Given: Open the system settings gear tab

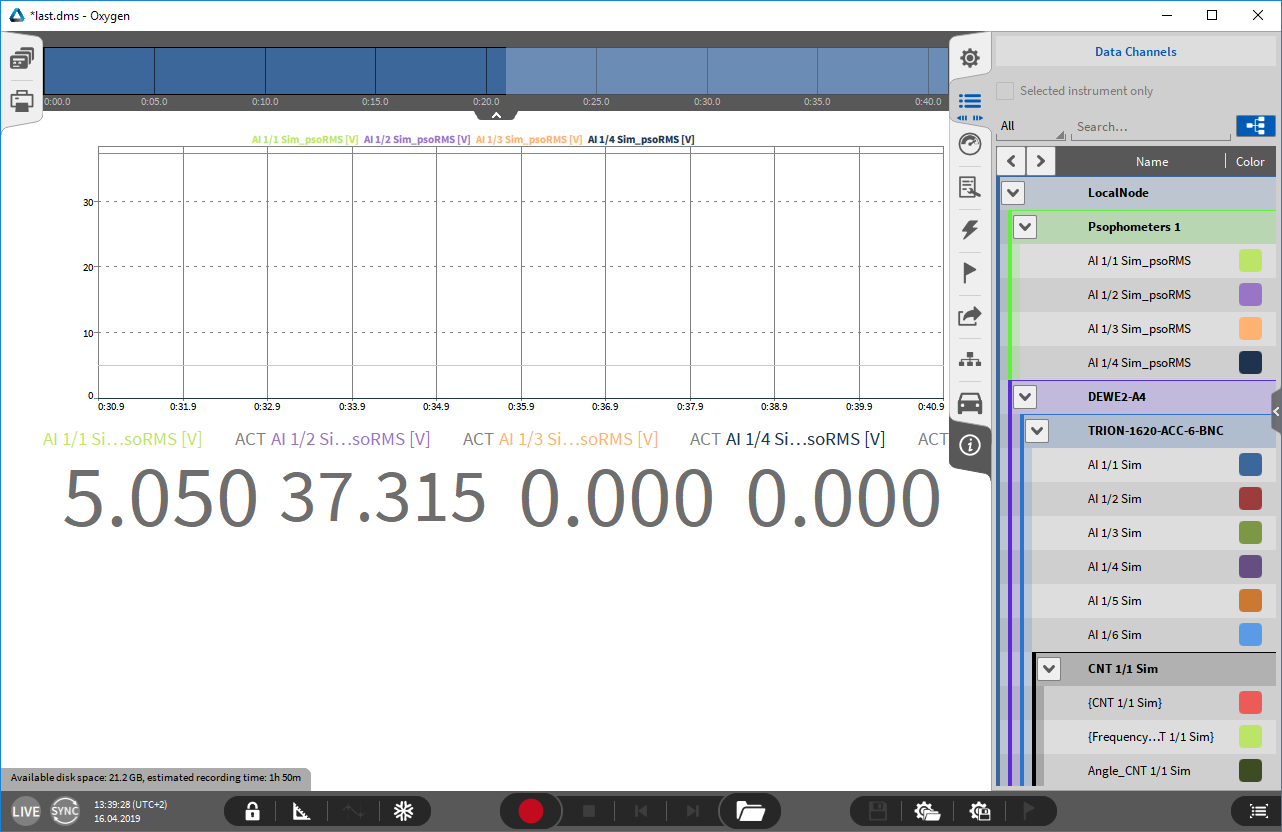Looking at the screenshot, I should click(x=969, y=58).
